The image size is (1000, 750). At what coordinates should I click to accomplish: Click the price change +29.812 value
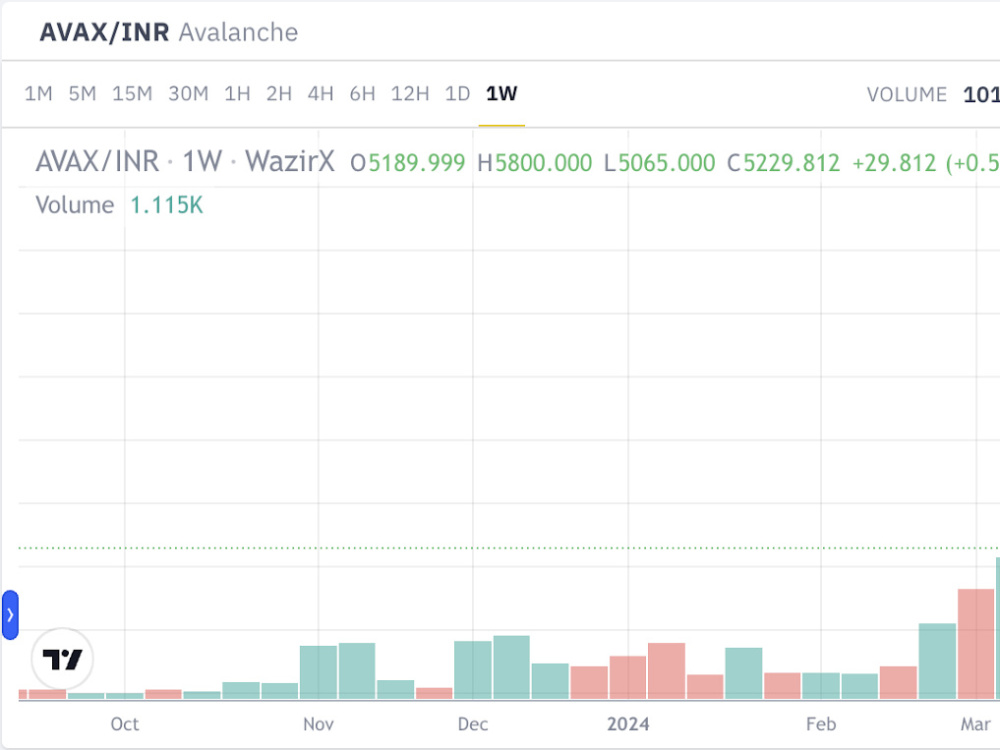coord(895,163)
